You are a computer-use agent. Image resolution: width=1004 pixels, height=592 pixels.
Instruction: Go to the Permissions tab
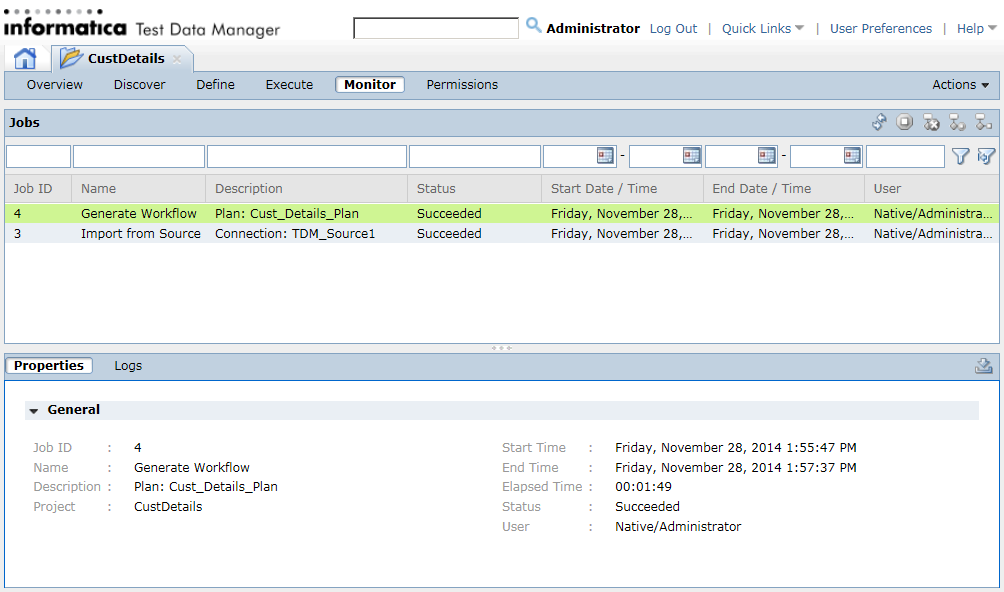coord(462,84)
